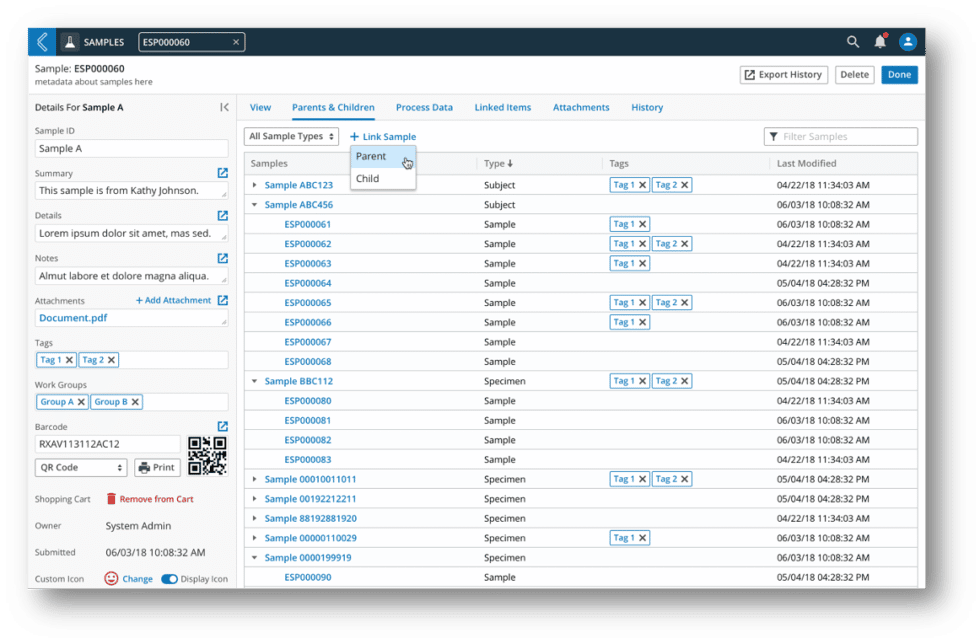The height and width of the screenshot is (644, 980).
Task: Click the Samples flask icon in the header
Action: (70, 41)
